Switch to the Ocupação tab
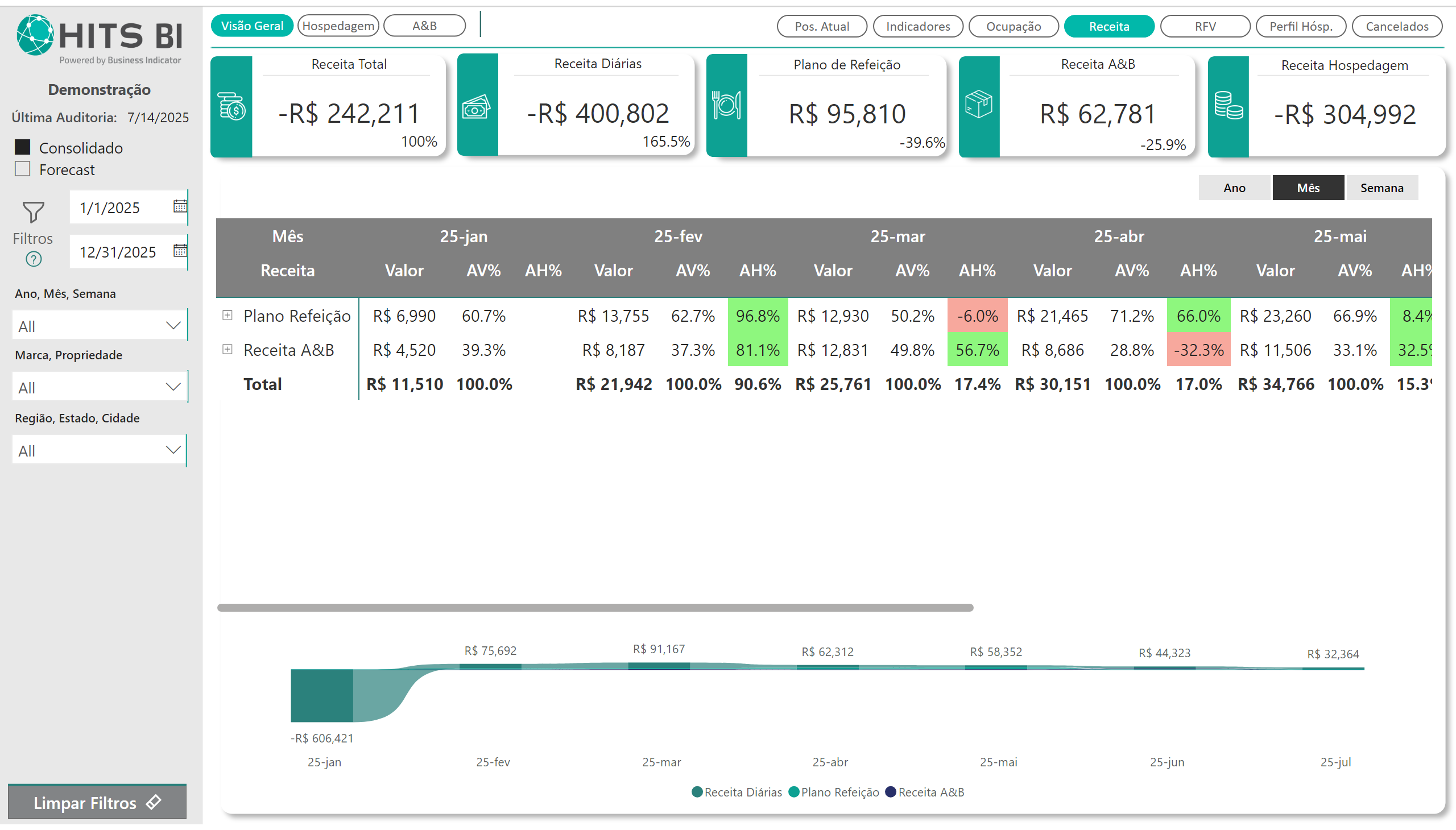 click(1013, 26)
